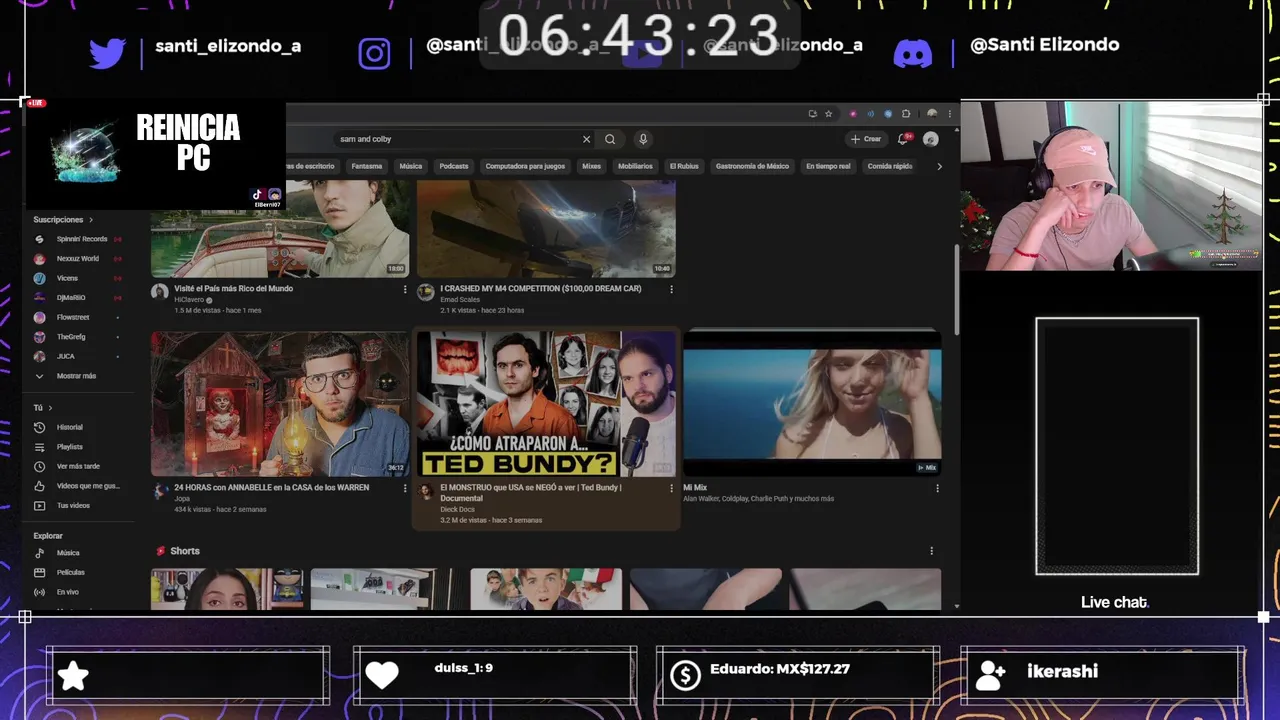Focus the 'sam and colby' search field
This screenshot has width=1280, height=720.
click(x=455, y=139)
